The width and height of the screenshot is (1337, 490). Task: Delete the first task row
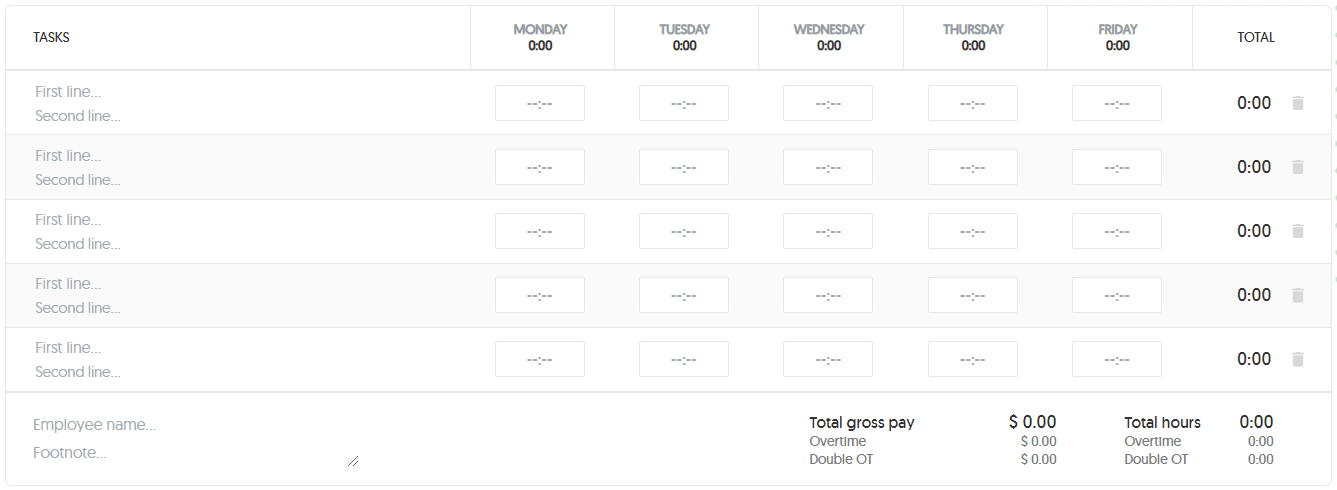[1298, 103]
